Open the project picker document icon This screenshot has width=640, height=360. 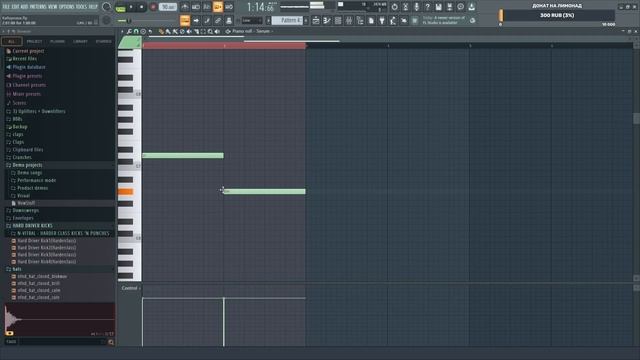(371, 20)
